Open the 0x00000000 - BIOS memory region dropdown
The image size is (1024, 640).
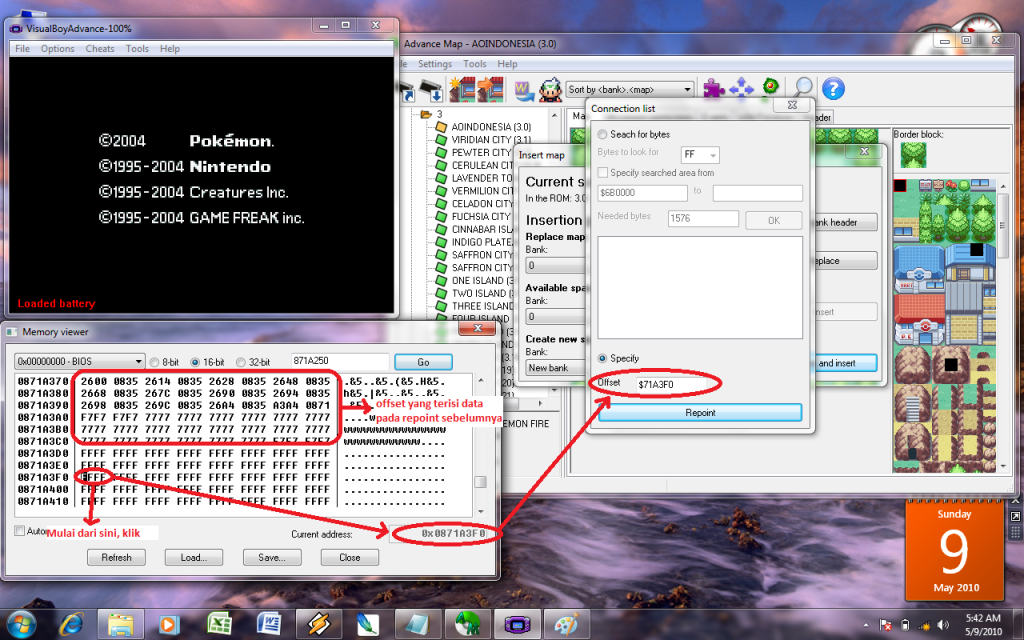click(79, 361)
